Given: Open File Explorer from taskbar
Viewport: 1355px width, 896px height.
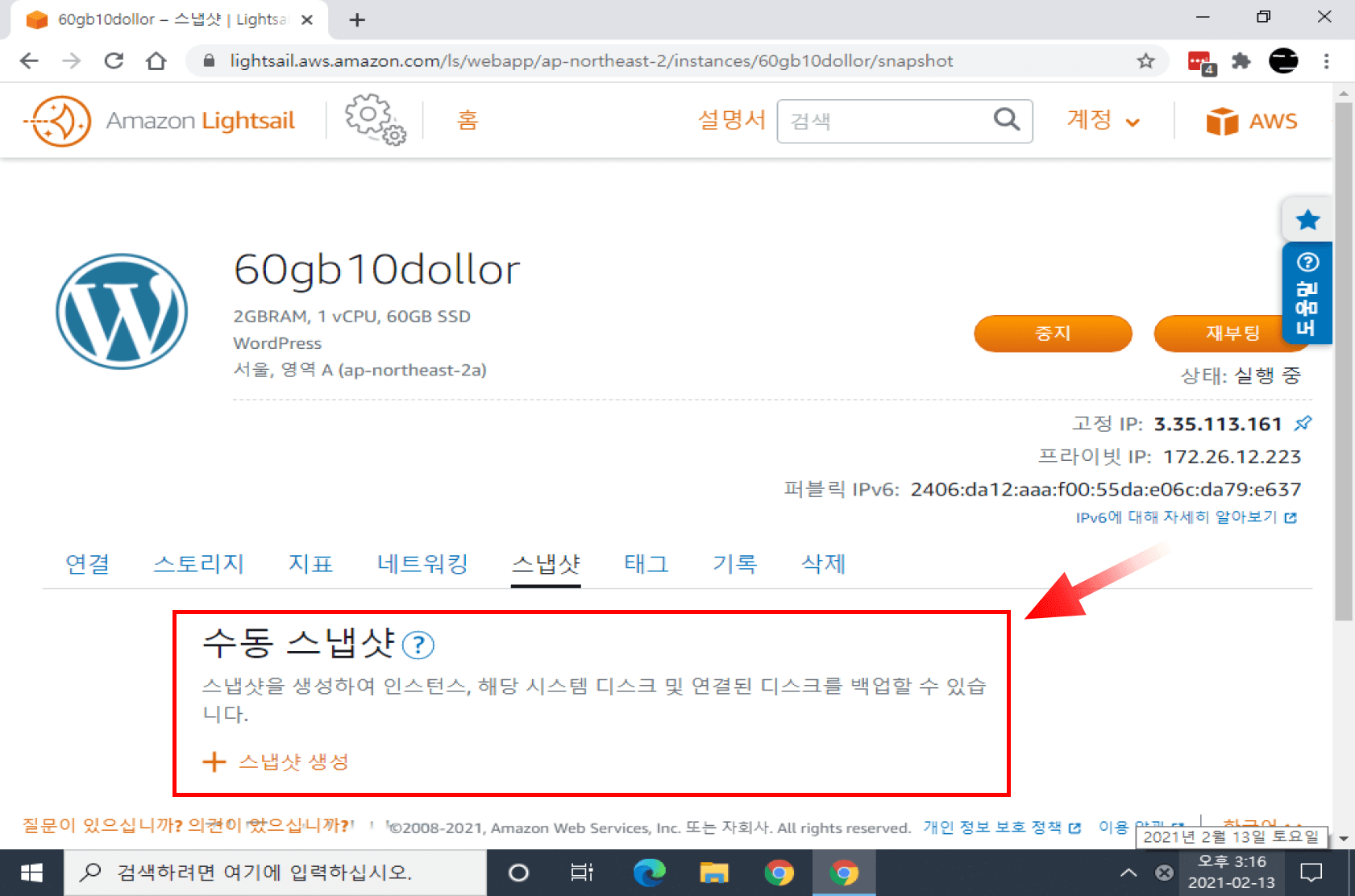Looking at the screenshot, I should pyautogui.click(x=714, y=873).
